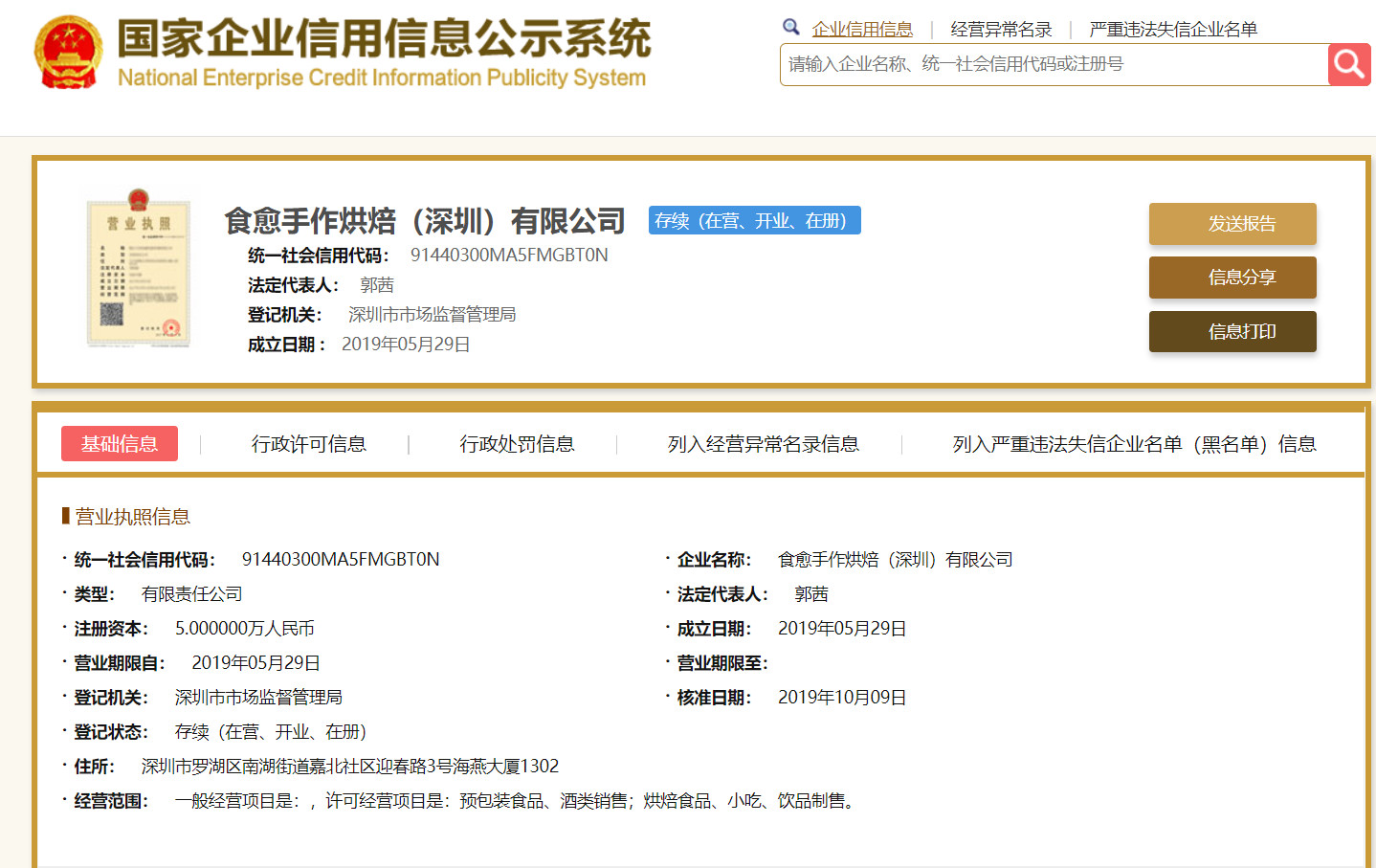1376x868 pixels.
Task: Select the 经营异常名录 search category
Action: tap(1001, 30)
